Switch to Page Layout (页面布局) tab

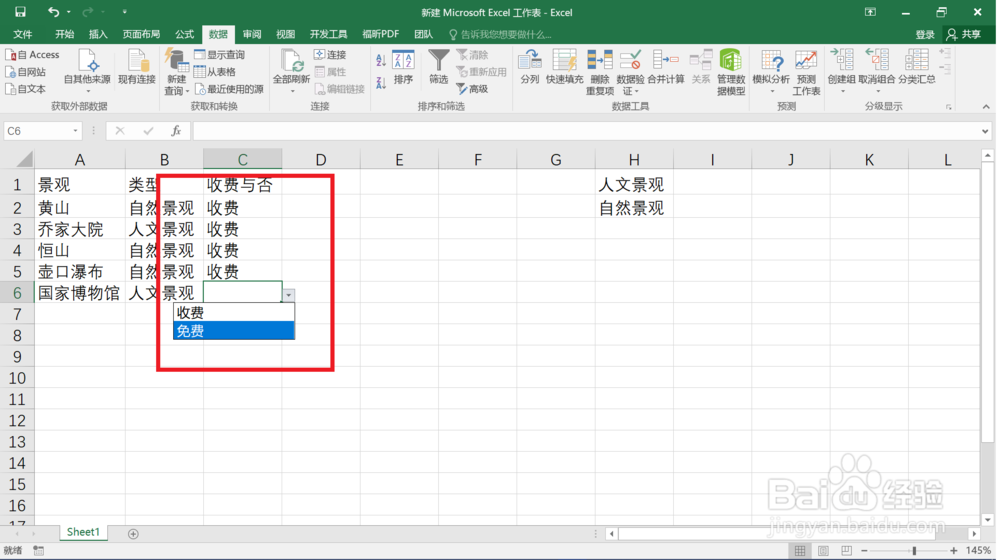point(141,34)
